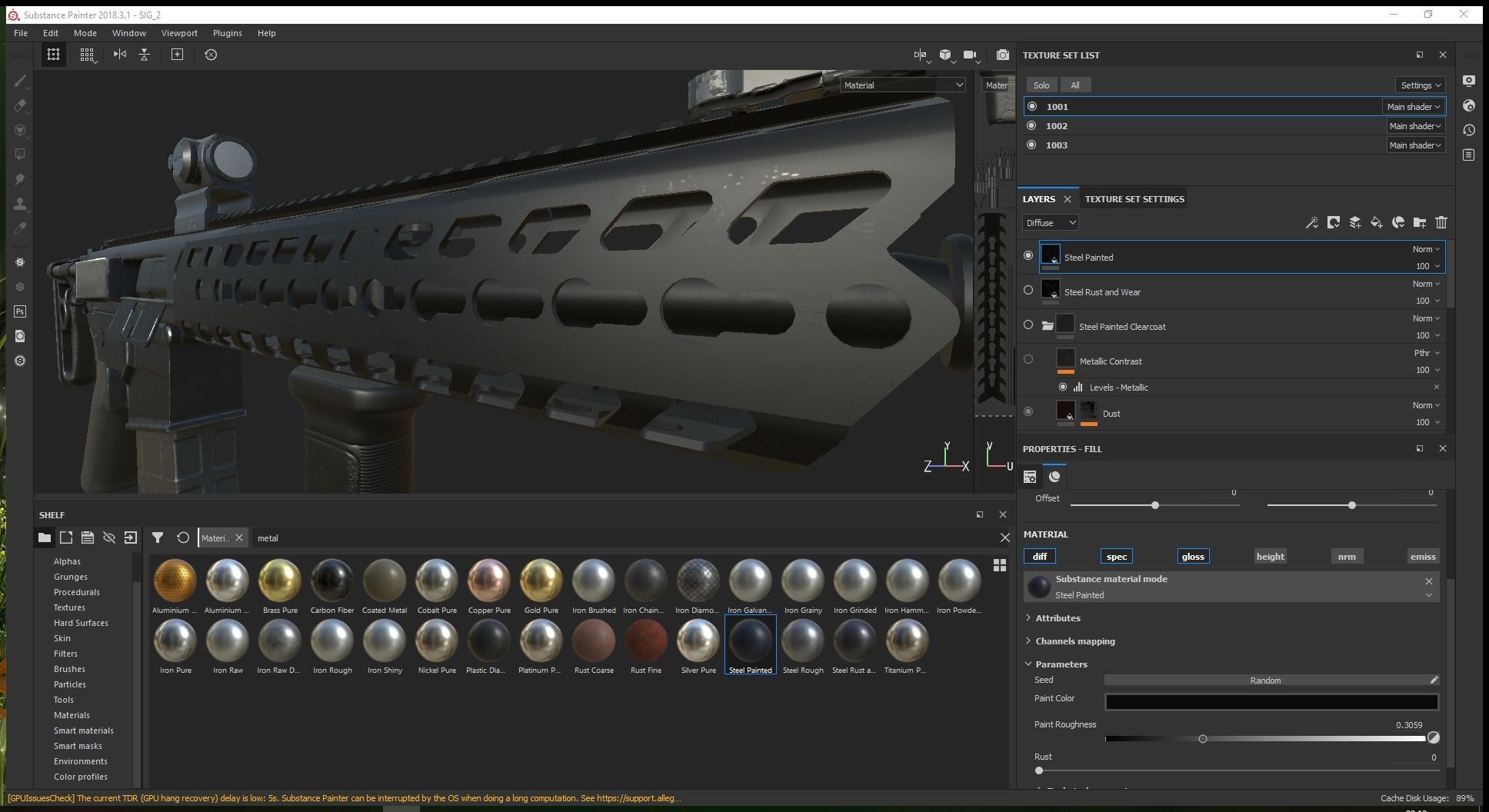Image resolution: width=1489 pixels, height=812 pixels.
Task: Toggle the diff channel button
Action: coord(1040,557)
